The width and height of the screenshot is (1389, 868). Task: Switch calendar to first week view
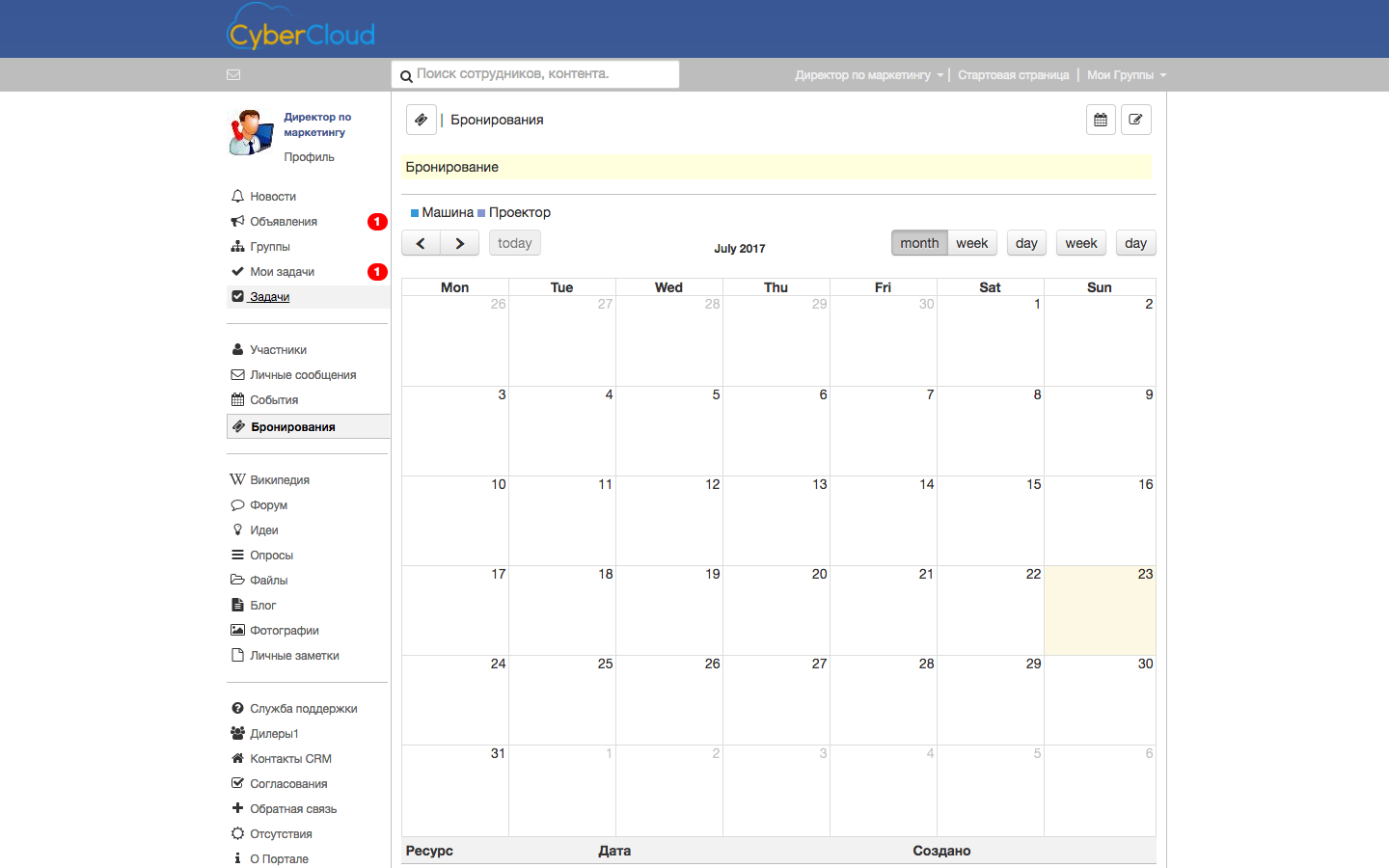(x=971, y=243)
